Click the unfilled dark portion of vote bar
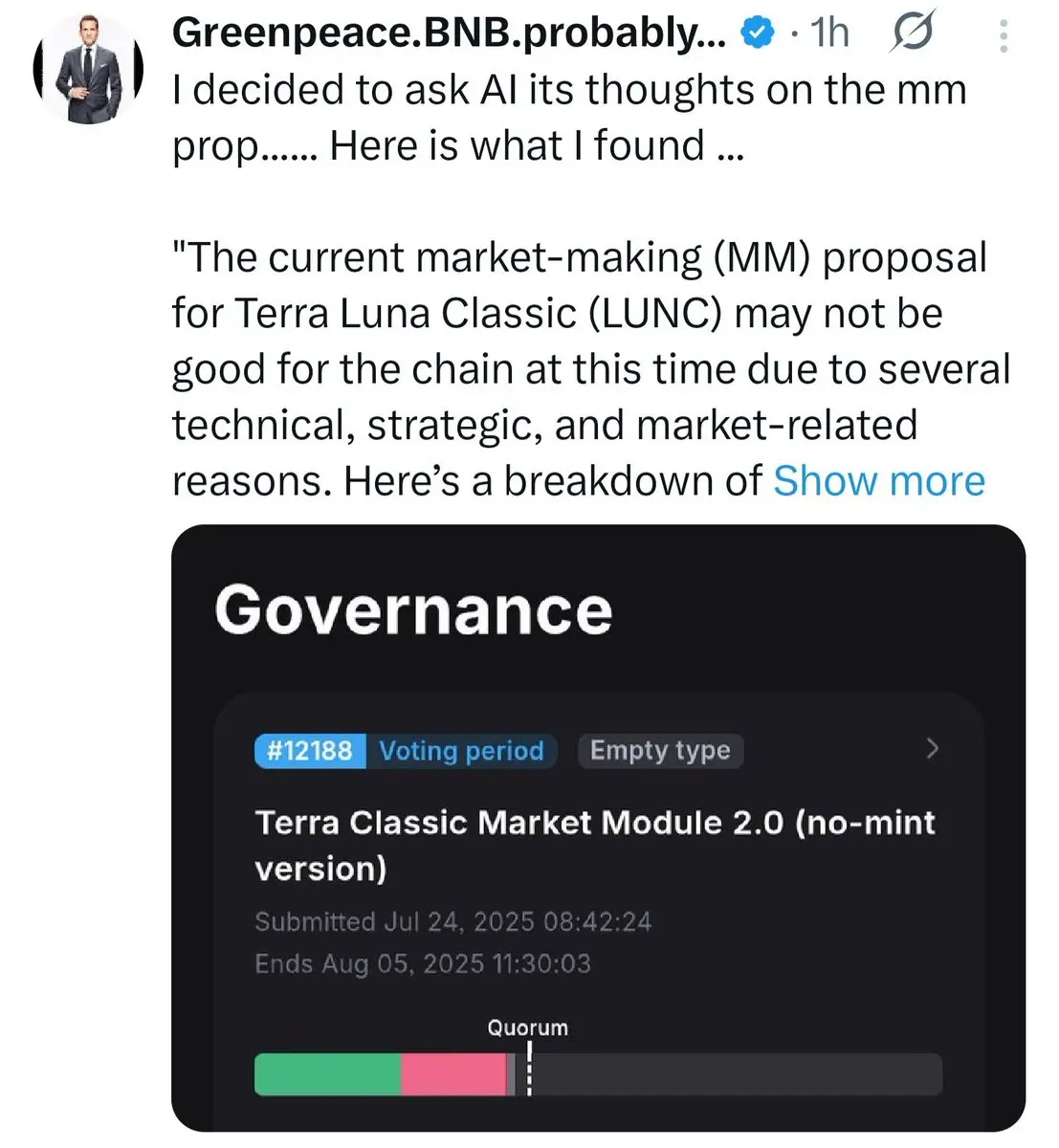 pos(737,1074)
